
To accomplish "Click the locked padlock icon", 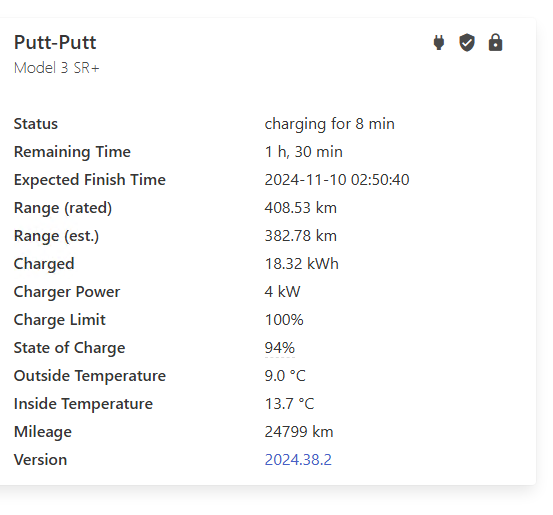I will (495, 43).
